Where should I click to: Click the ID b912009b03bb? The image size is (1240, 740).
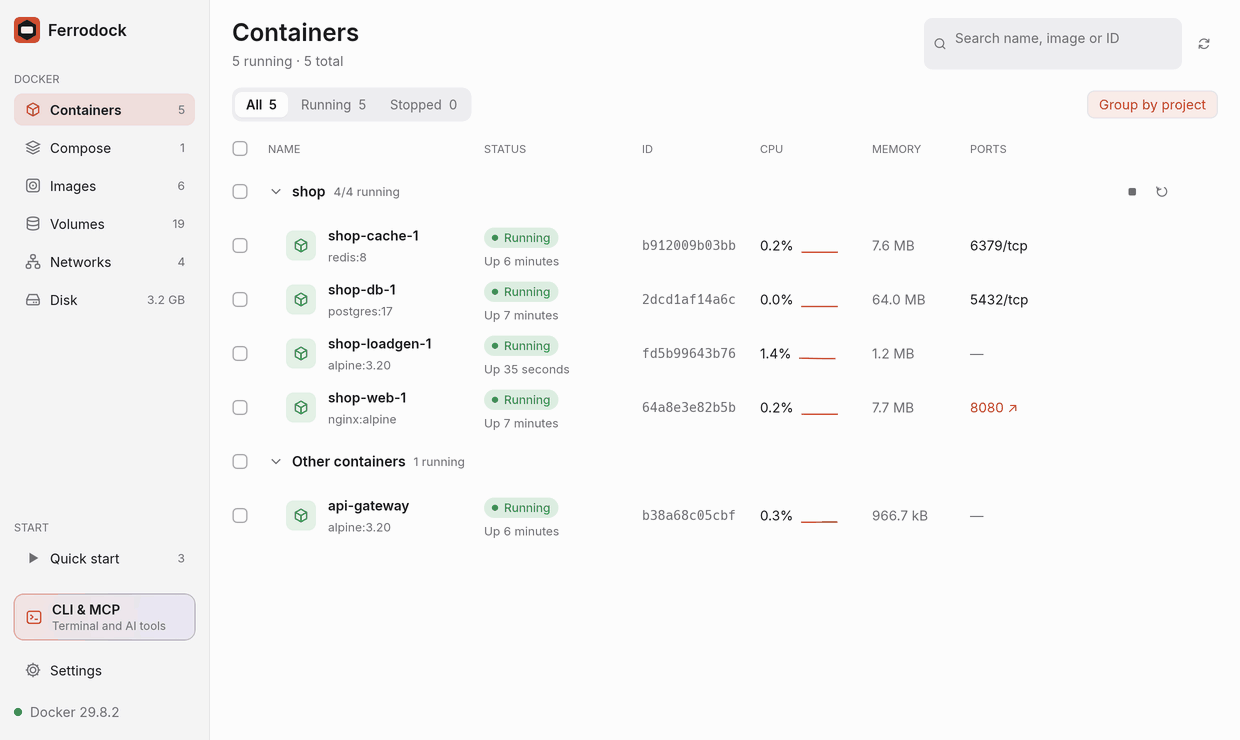click(x=689, y=245)
